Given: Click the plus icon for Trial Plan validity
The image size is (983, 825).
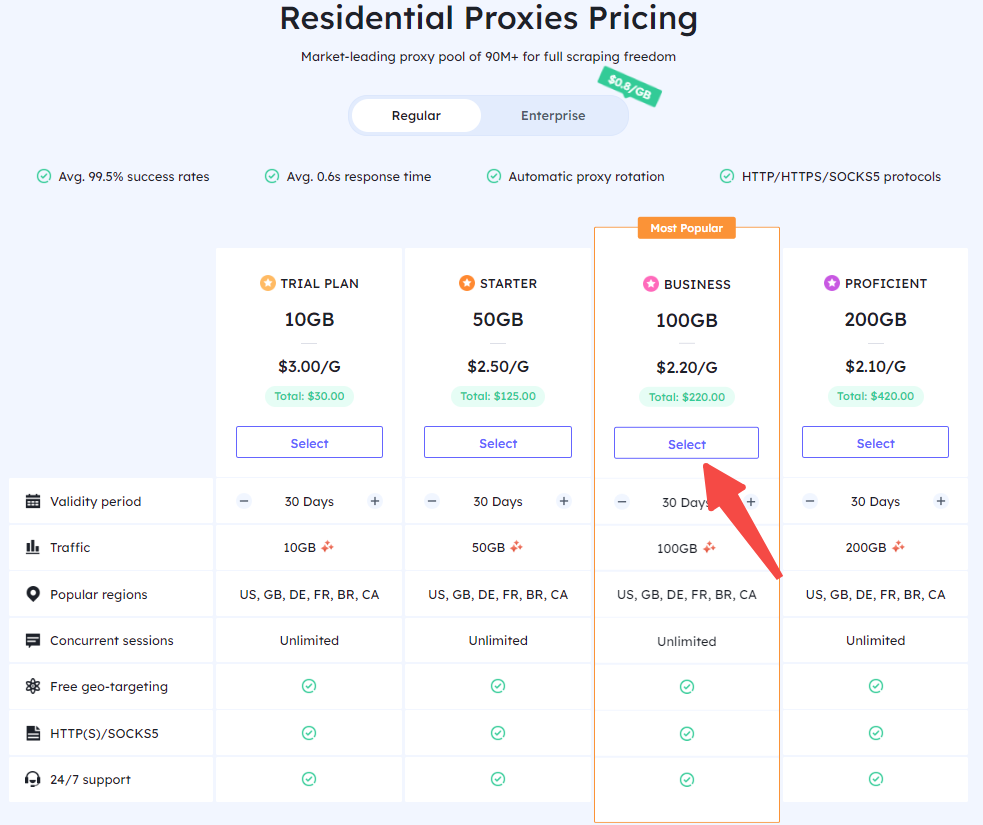Looking at the screenshot, I should click(375, 501).
